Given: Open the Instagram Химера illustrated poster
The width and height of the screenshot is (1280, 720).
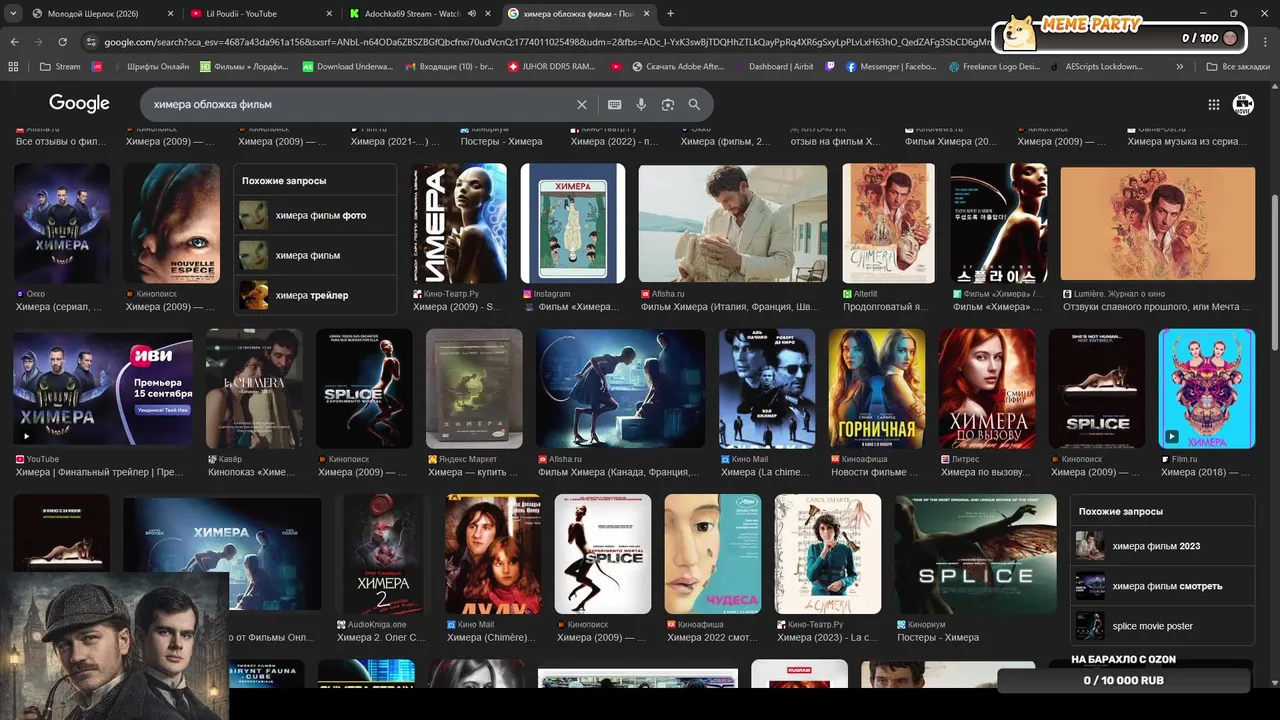Looking at the screenshot, I should pos(573,224).
